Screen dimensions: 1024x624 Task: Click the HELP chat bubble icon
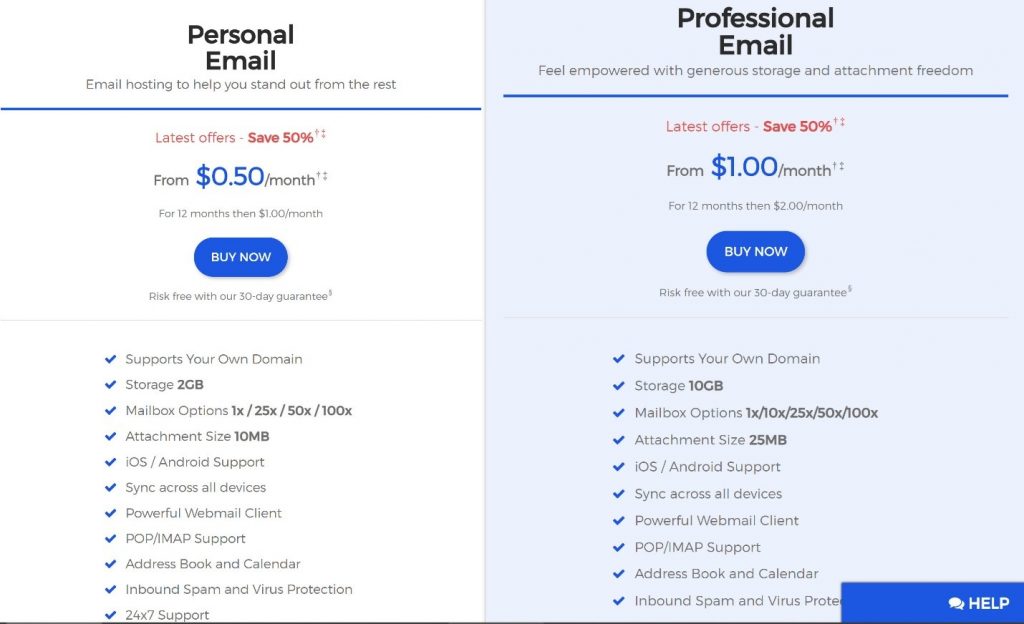[956, 603]
